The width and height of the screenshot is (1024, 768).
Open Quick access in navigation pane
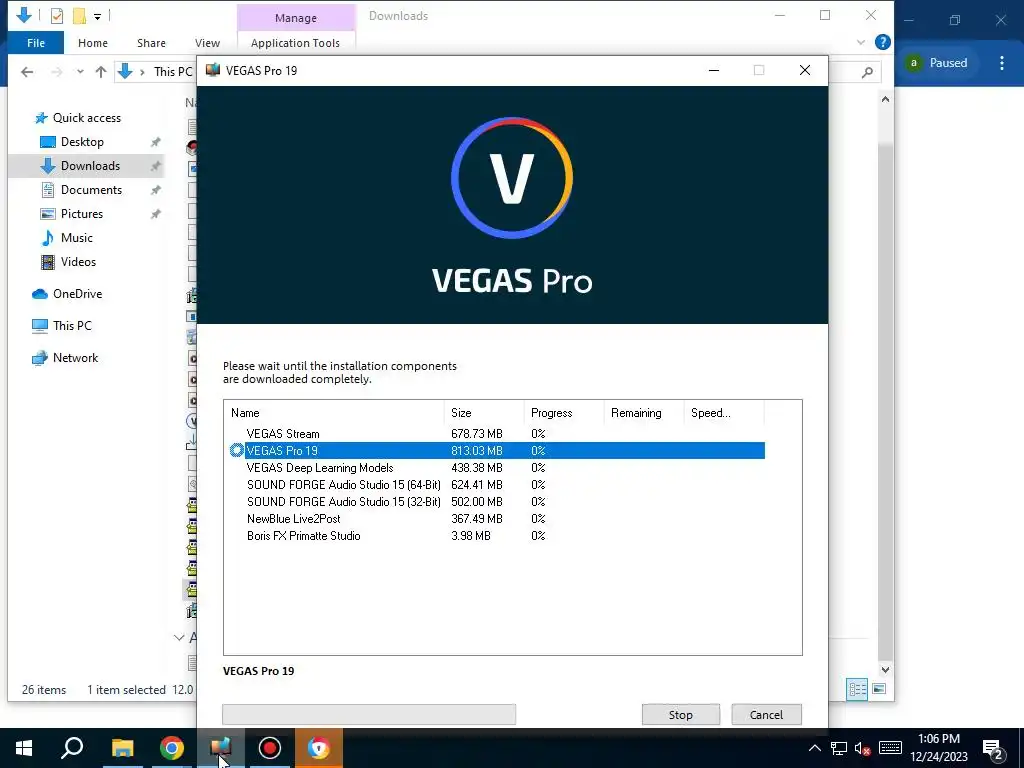point(87,118)
